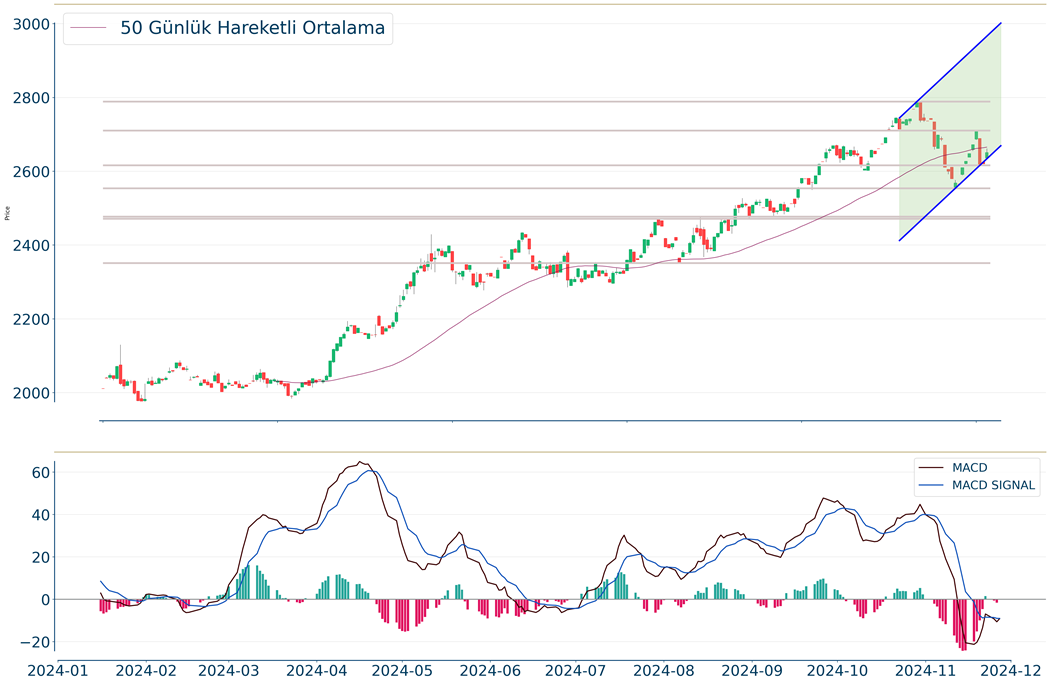Click the 40 label on MACD axis
The width and height of the screenshot is (1050, 683).
pos(41,516)
